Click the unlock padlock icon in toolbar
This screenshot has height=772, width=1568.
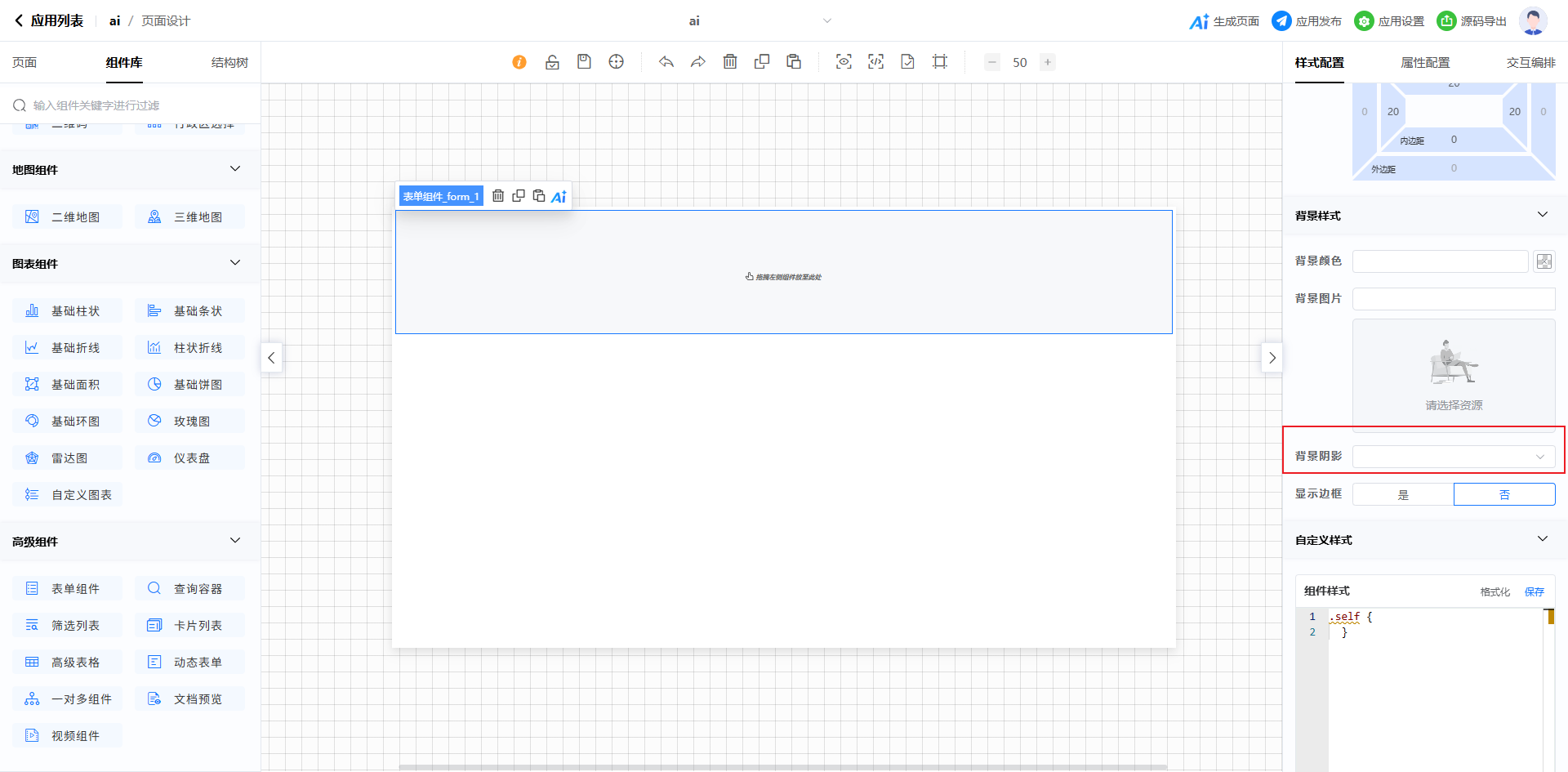pyautogui.click(x=552, y=62)
